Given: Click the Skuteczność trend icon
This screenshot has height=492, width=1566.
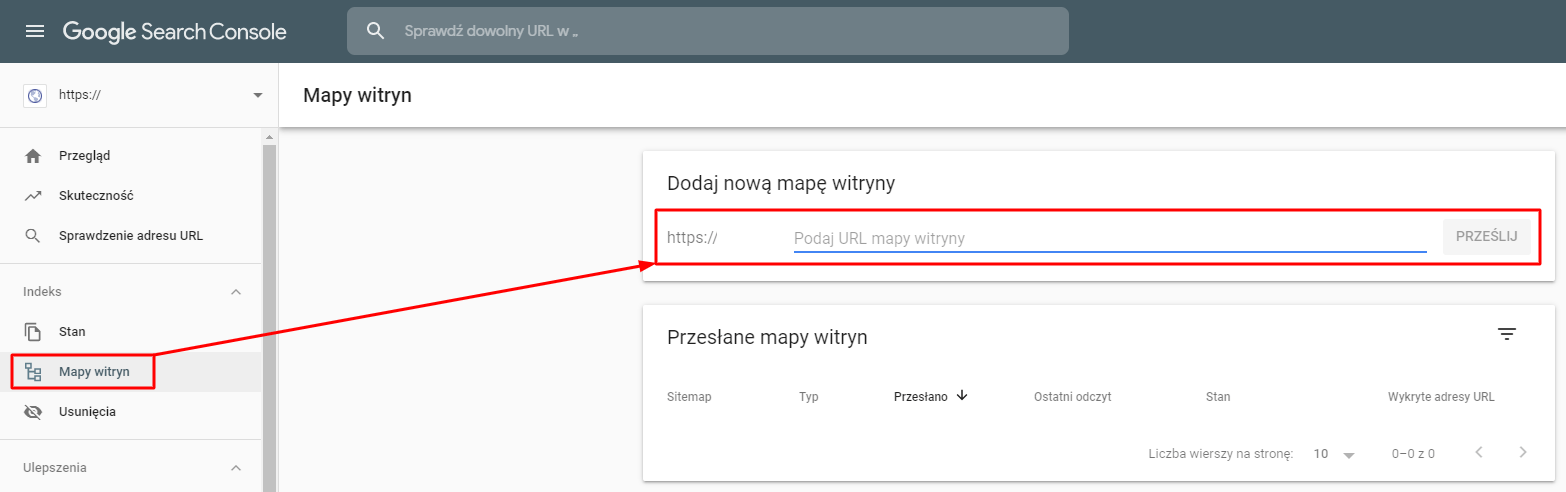Looking at the screenshot, I should (33, 196).
